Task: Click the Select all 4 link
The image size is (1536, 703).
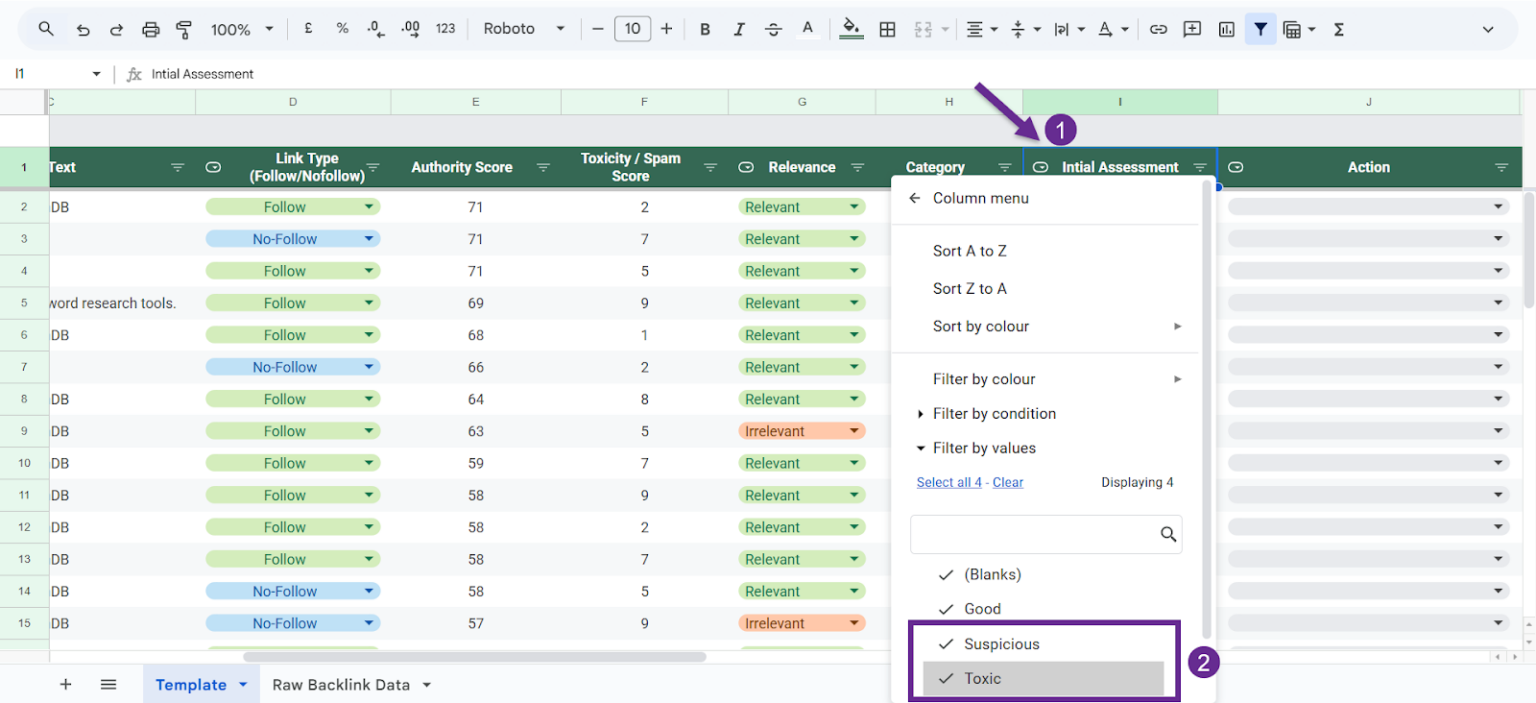Action: pos(949,482)
